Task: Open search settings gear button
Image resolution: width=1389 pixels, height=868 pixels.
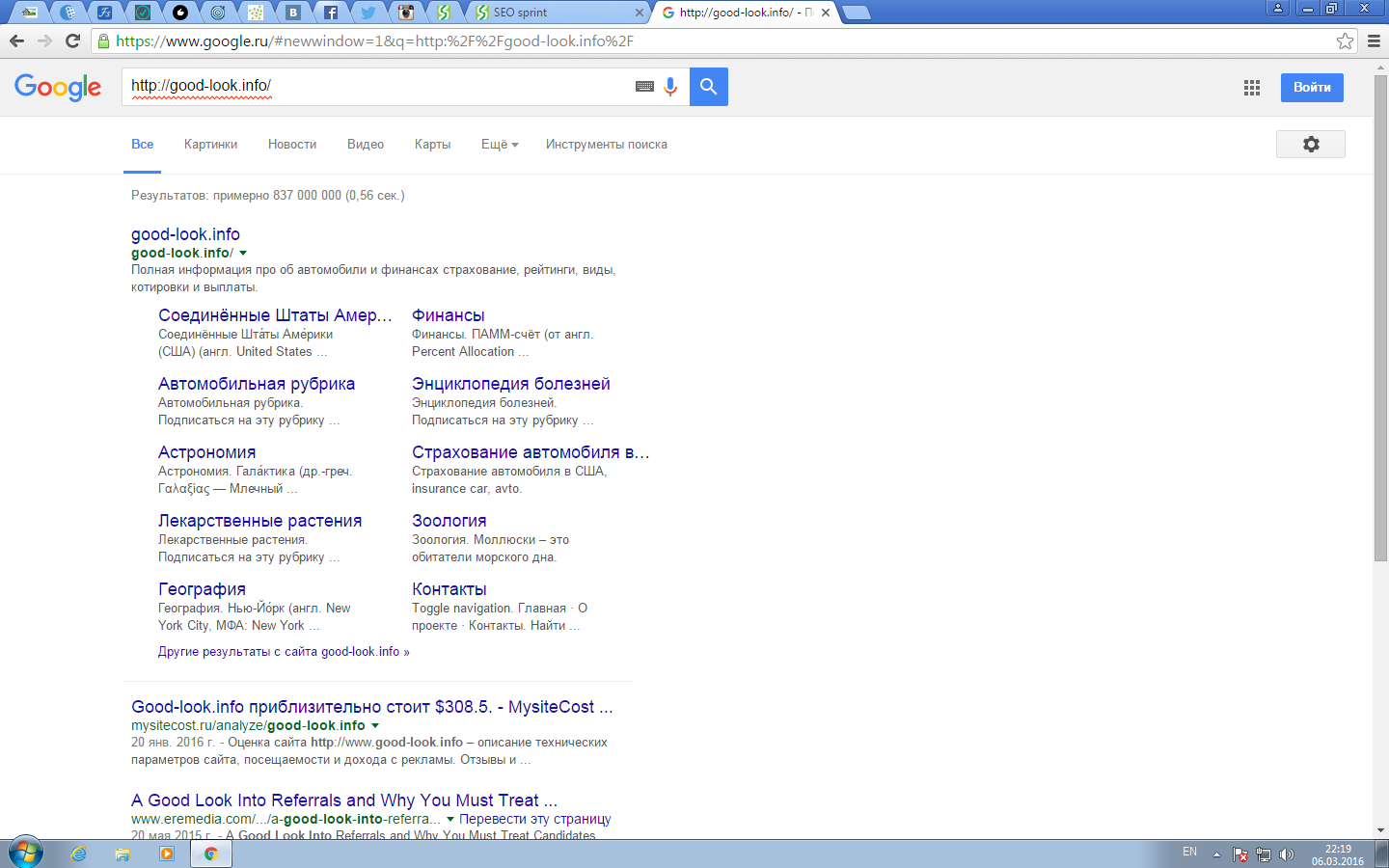Action: [x=1311, y=144]
